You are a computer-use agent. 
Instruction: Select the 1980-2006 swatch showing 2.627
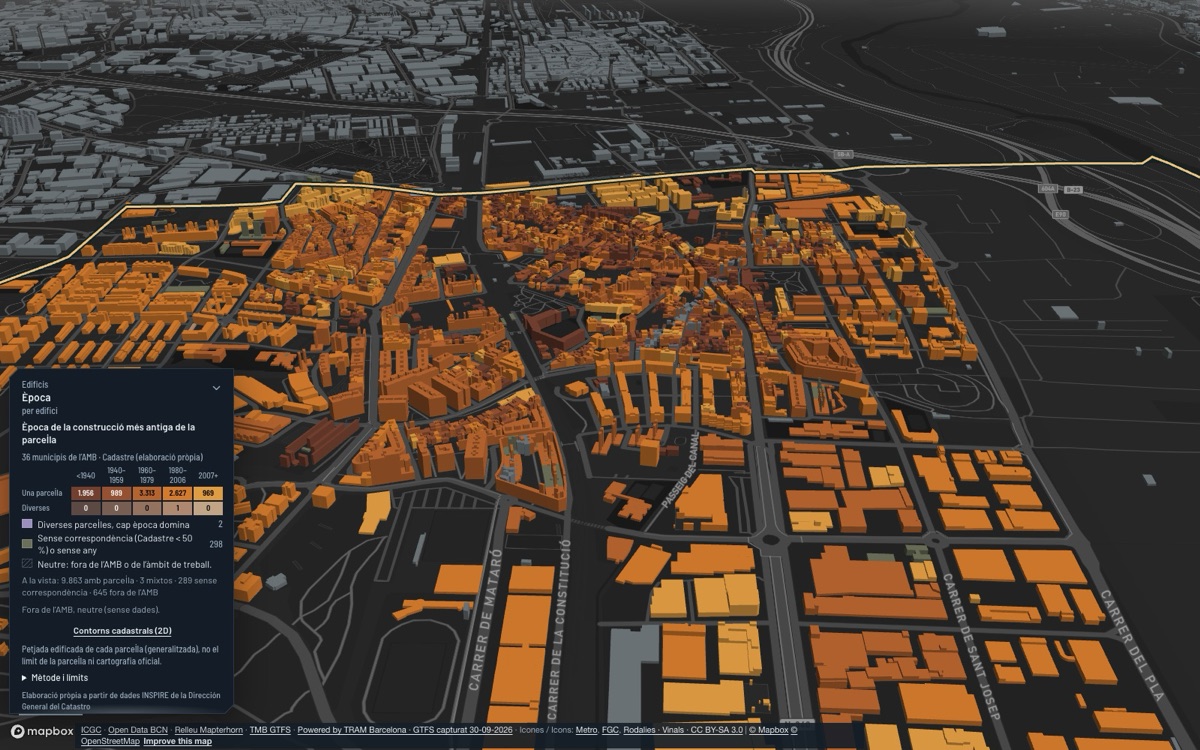176,493
